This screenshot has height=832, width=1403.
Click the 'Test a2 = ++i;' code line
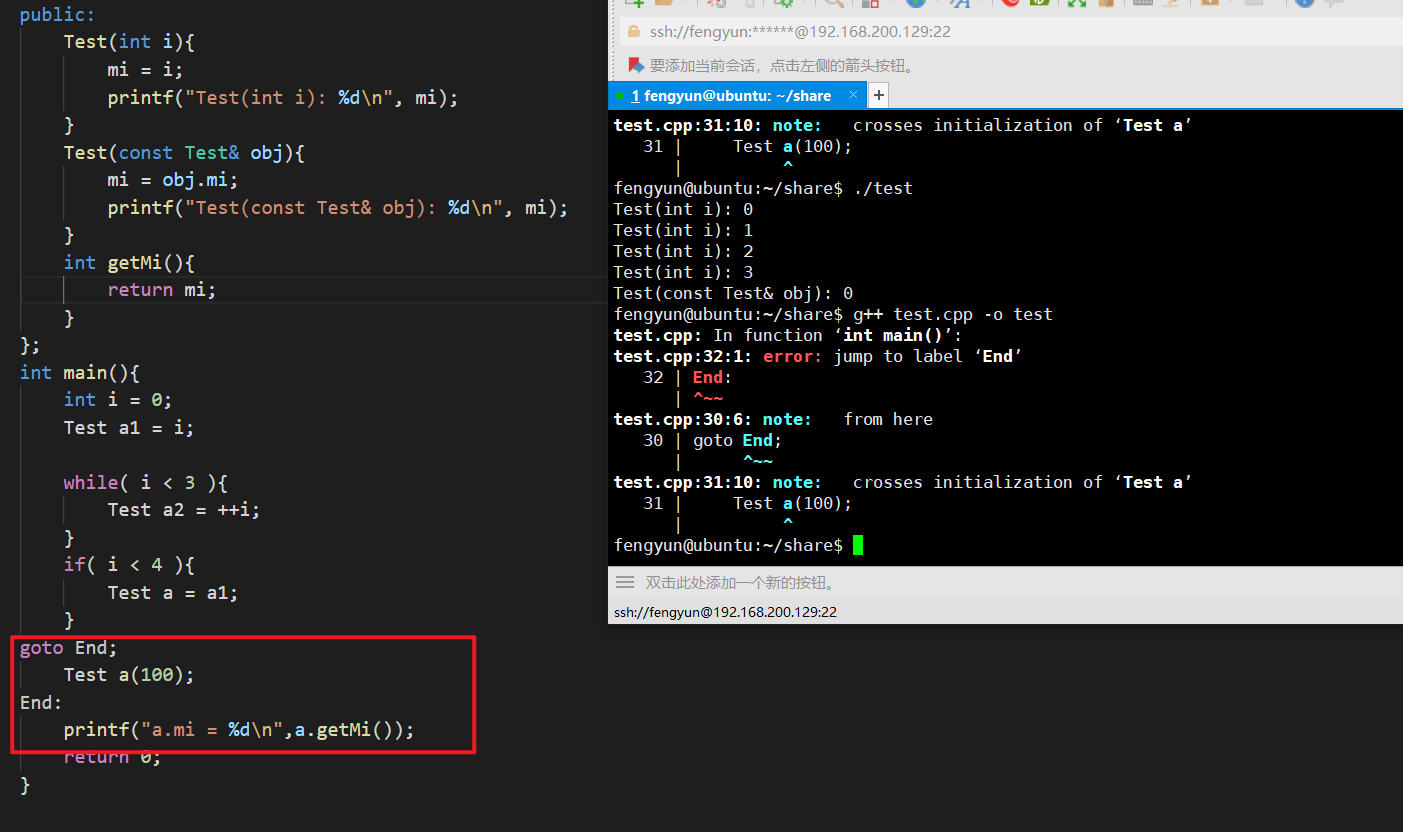pyautogui.click(x=184, y=510)
